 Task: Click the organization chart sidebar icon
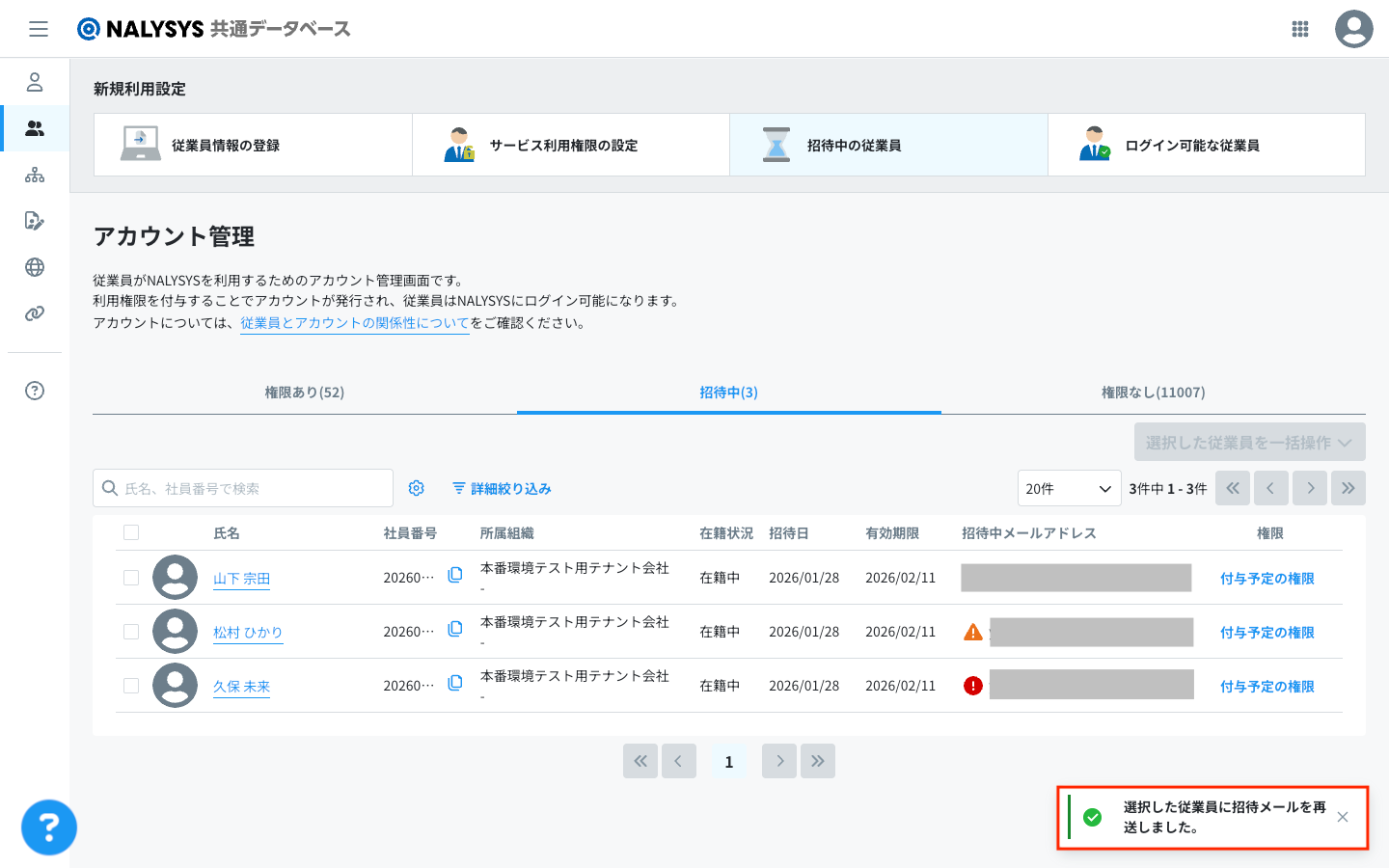click(x=35, y=175)
